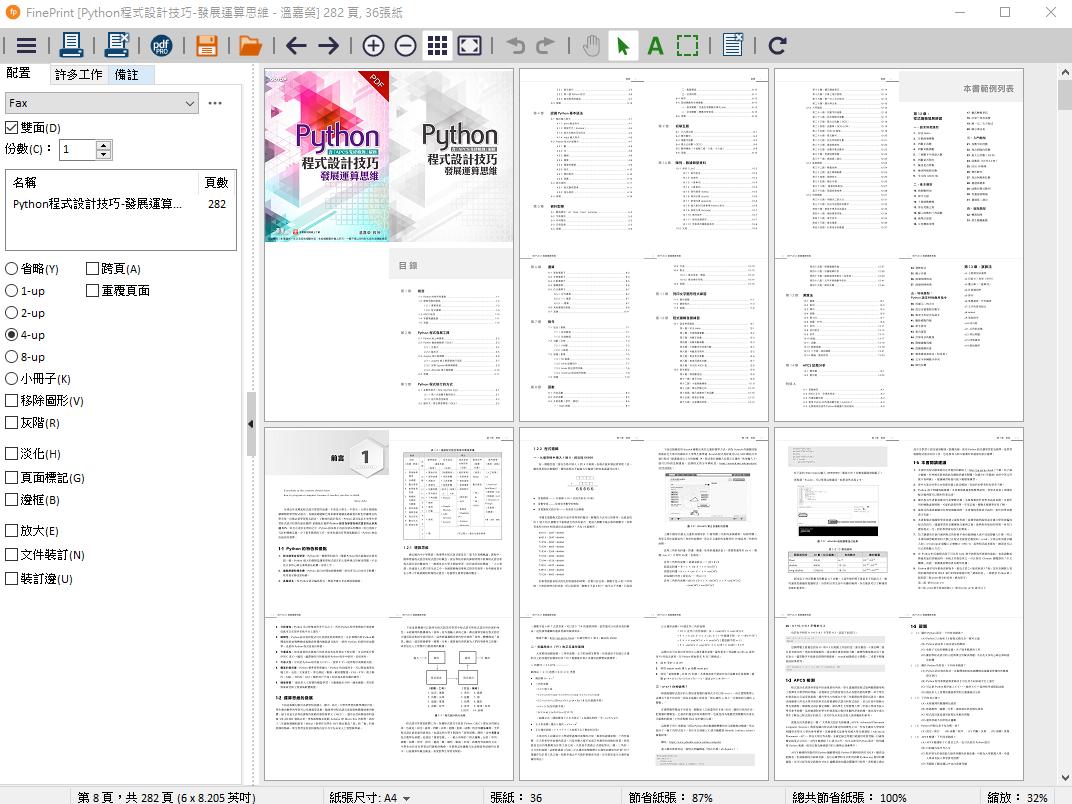Switch to the 備註 tab

127,75
